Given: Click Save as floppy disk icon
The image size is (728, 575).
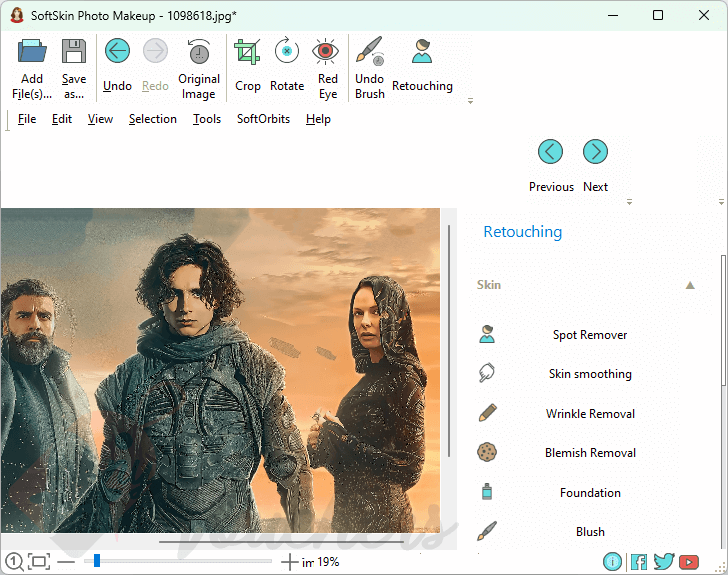Looking at the screenshot, I should (74, 52).
